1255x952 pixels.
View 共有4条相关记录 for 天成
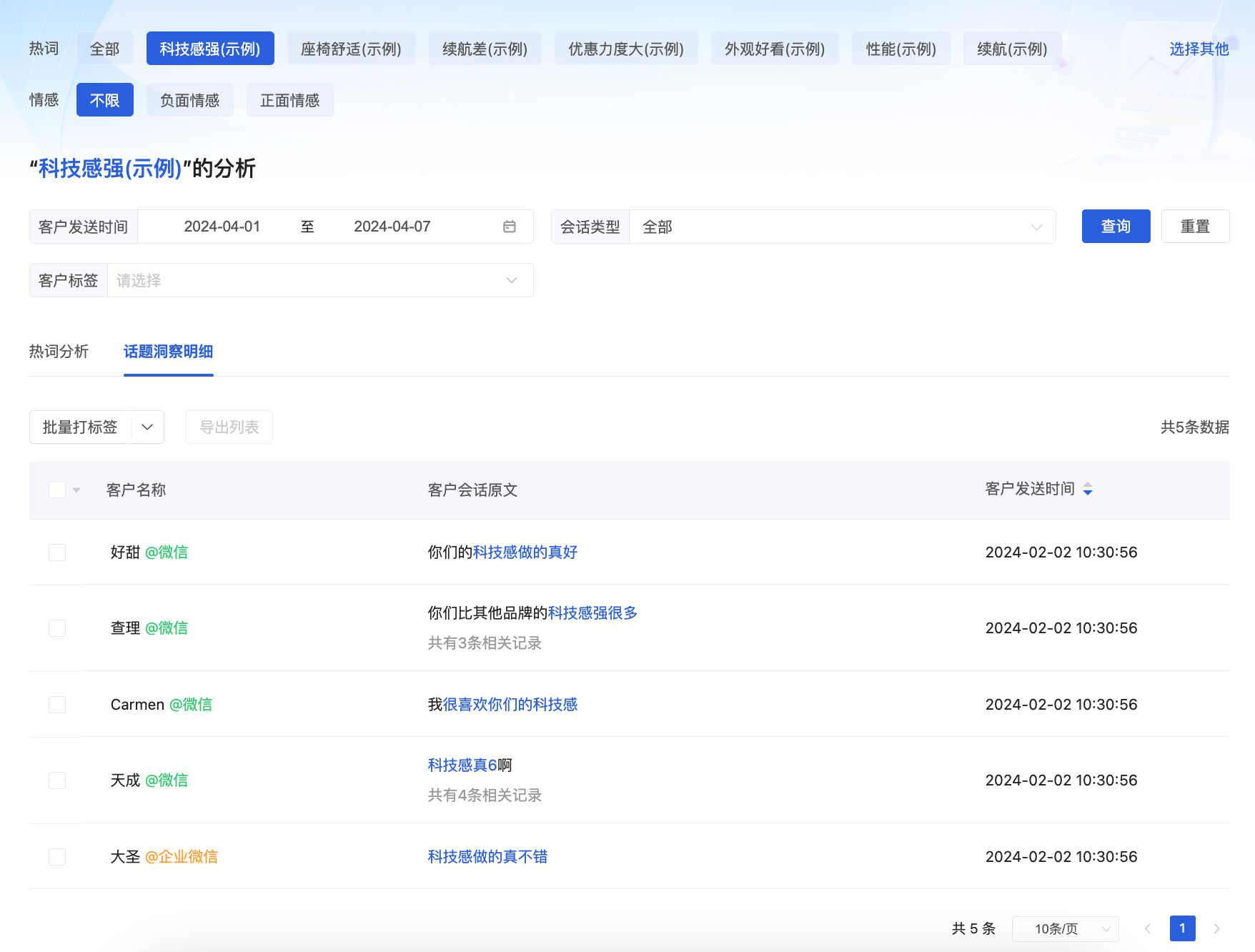click(x=485, y=795)
